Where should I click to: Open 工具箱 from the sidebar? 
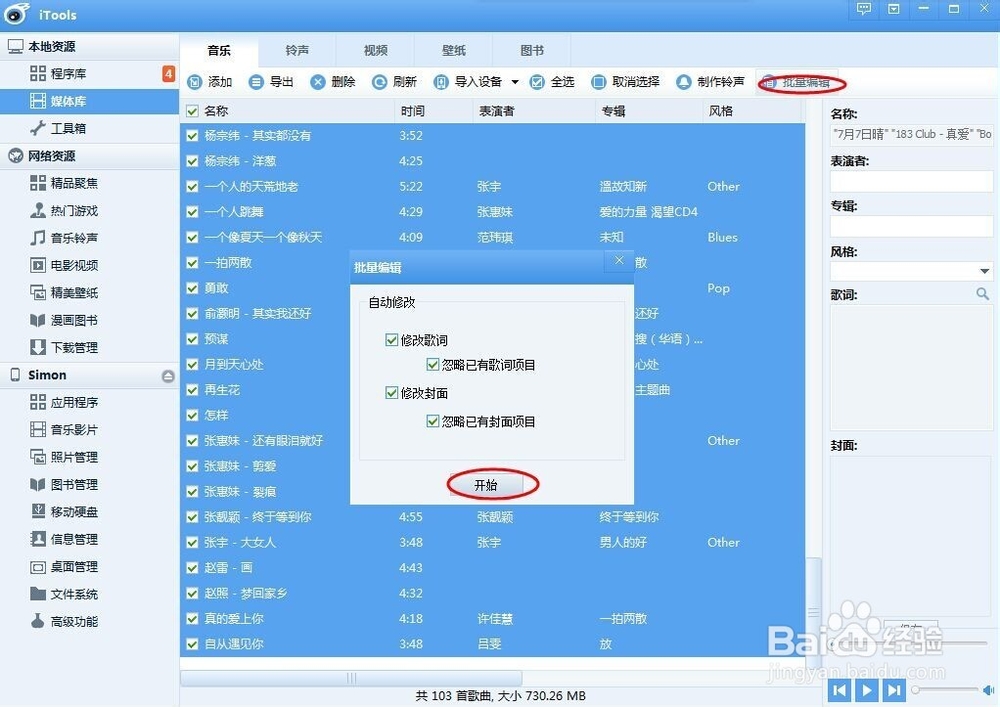tap(89, 129)
